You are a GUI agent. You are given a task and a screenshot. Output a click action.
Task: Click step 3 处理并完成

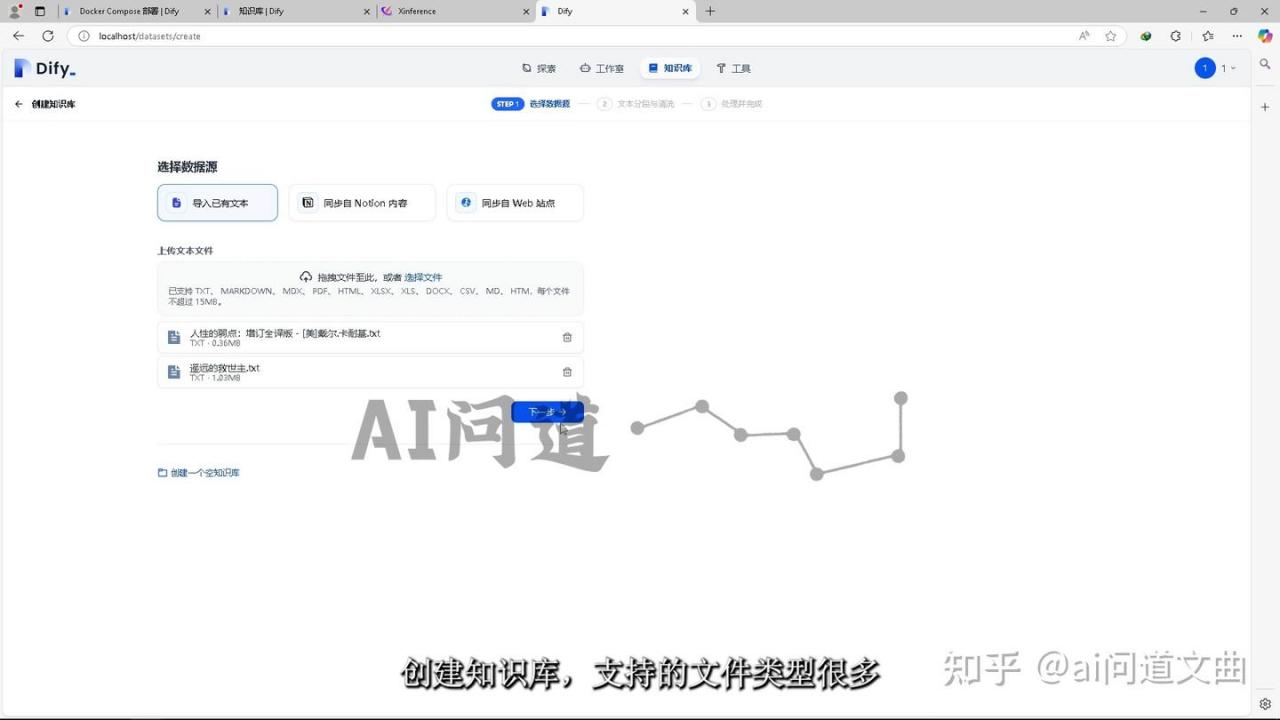(732, 104)
